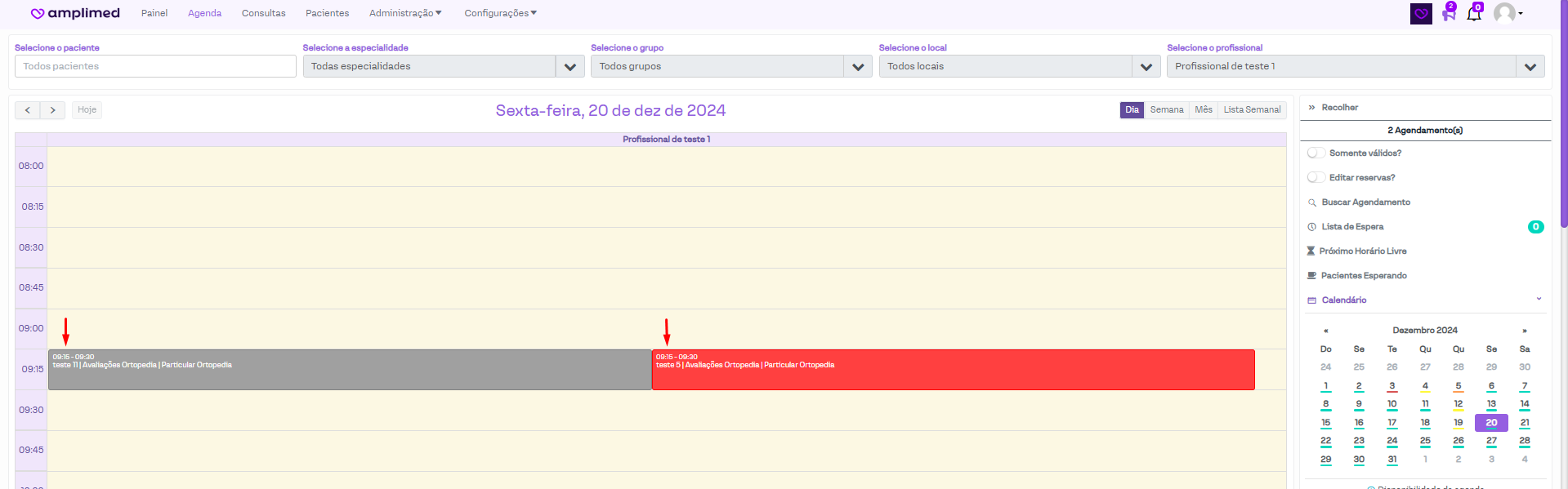Click the Pacientes Esperando coffee cup icon
The width and height of the screenshot is (1568, 489).
coord(1312,276)
